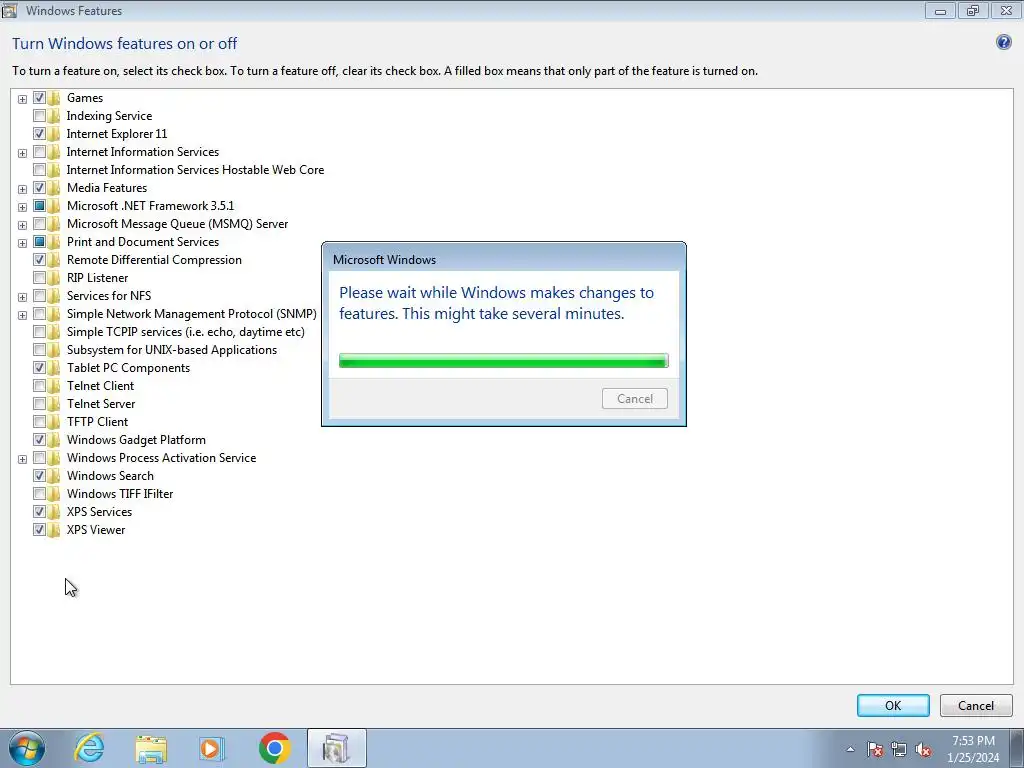This screenshot has height=768, width=1024.
Task: Click the green progress bar
Action: tap(504, 360)
